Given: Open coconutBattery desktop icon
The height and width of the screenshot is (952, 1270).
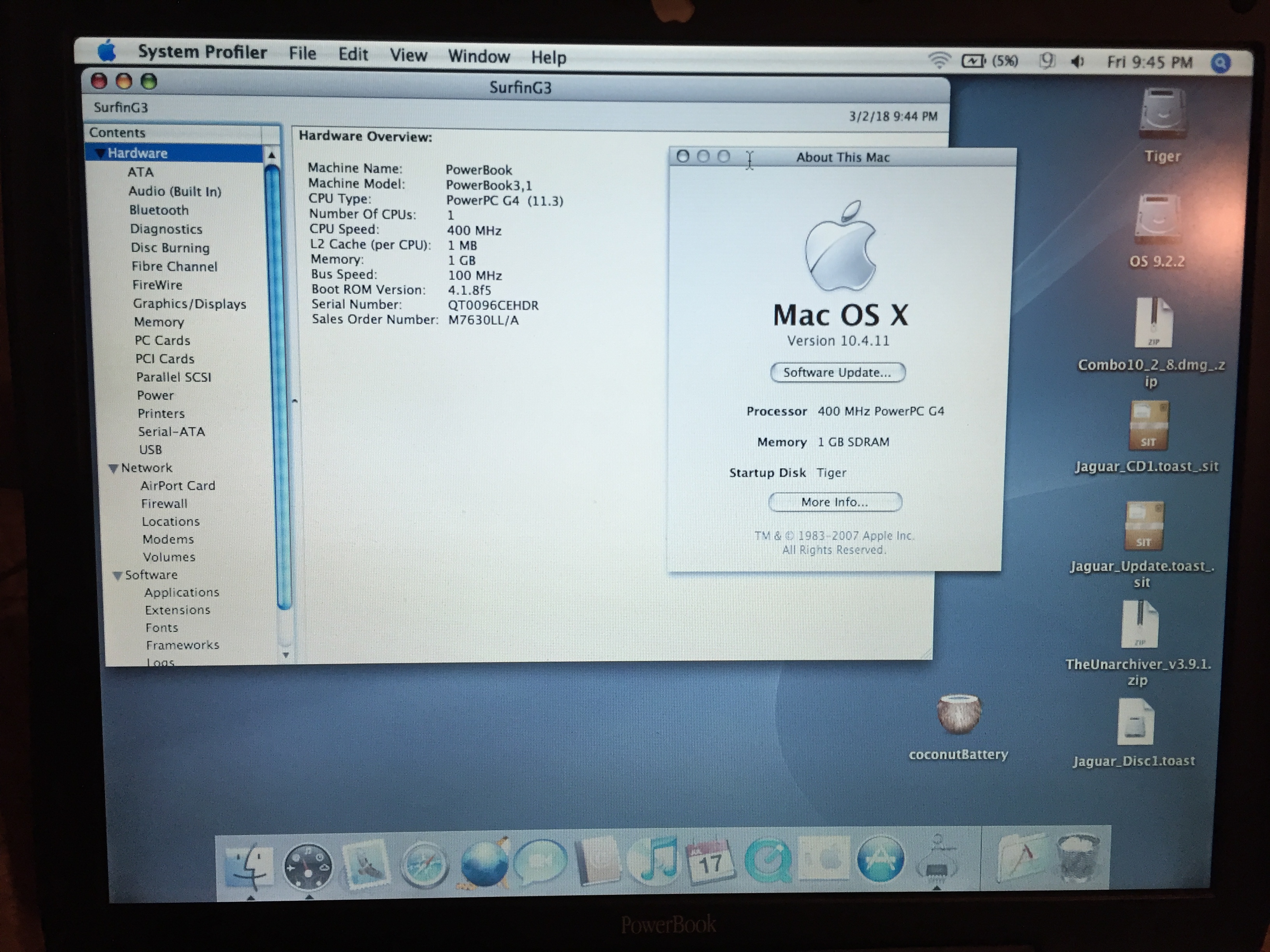Looking at the screenshot, I should (959, 714).
